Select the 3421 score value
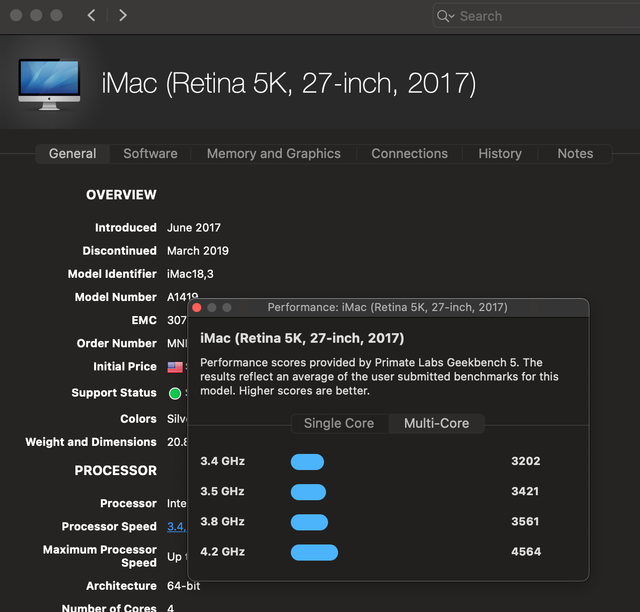 (525, 492)
